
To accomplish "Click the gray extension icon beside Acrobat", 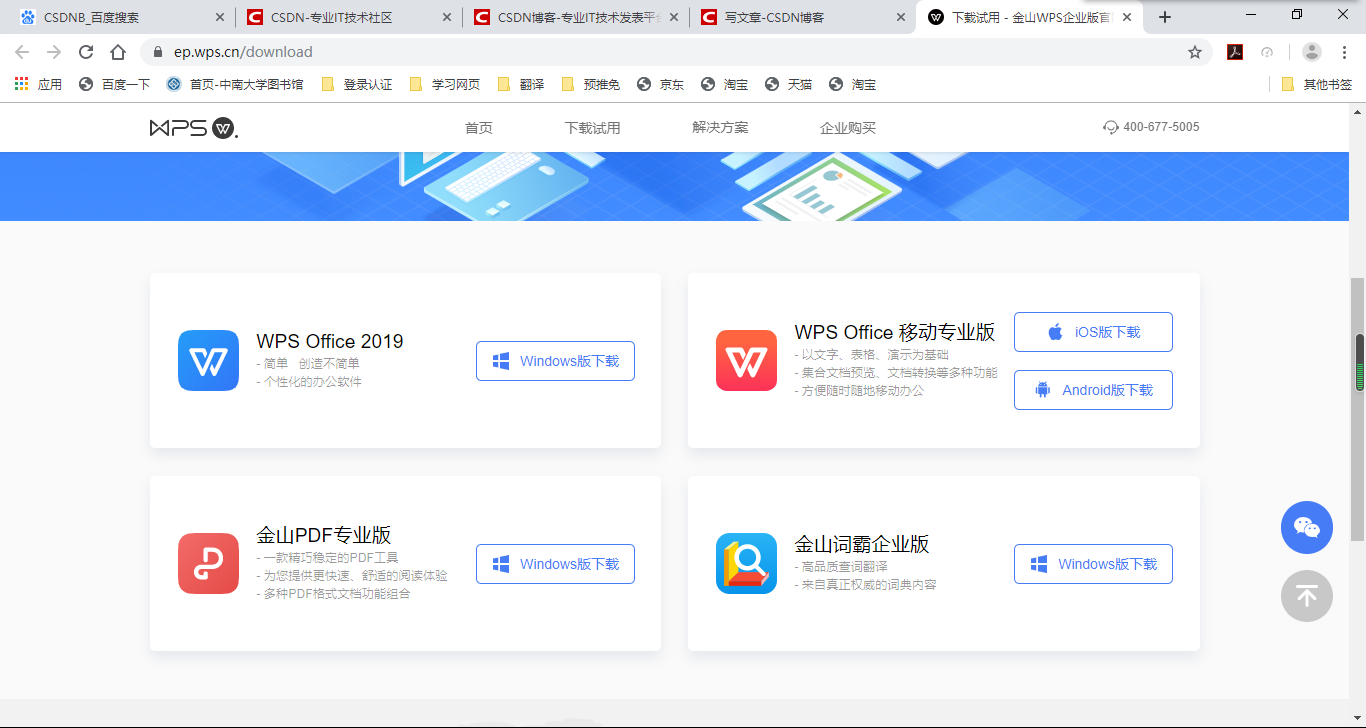I will pyautogui.click(x=1267, y=52).
